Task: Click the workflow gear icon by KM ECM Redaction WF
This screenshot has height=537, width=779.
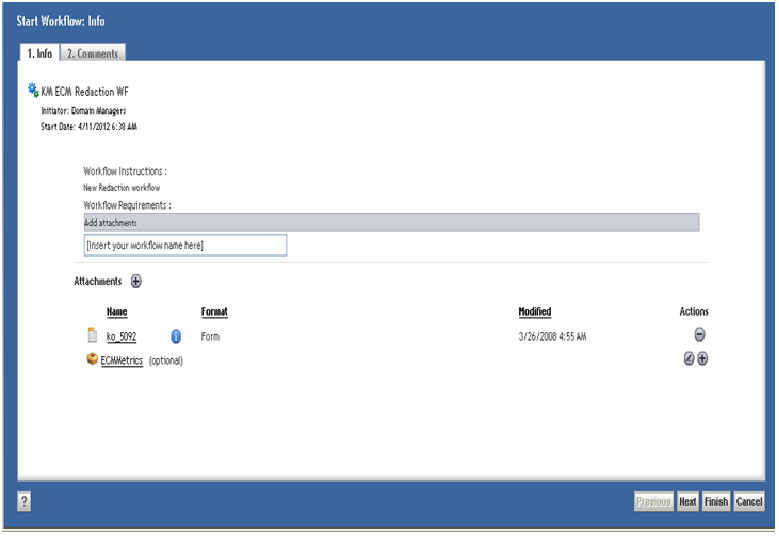Action: click(x=33, y=90)
